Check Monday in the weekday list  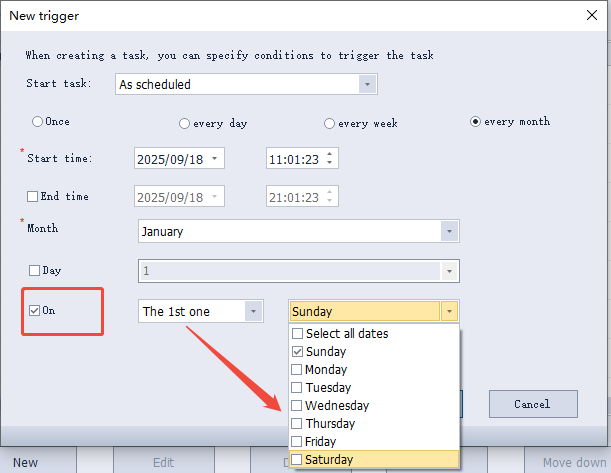(297, 370)
